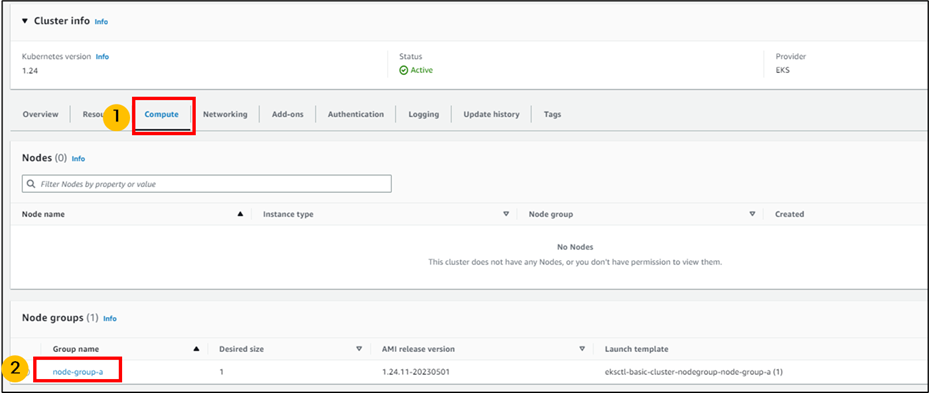Viewport: 929px width, 393px height.
Task: Click the Provider value EKS
Action: (x=783, y=70)
